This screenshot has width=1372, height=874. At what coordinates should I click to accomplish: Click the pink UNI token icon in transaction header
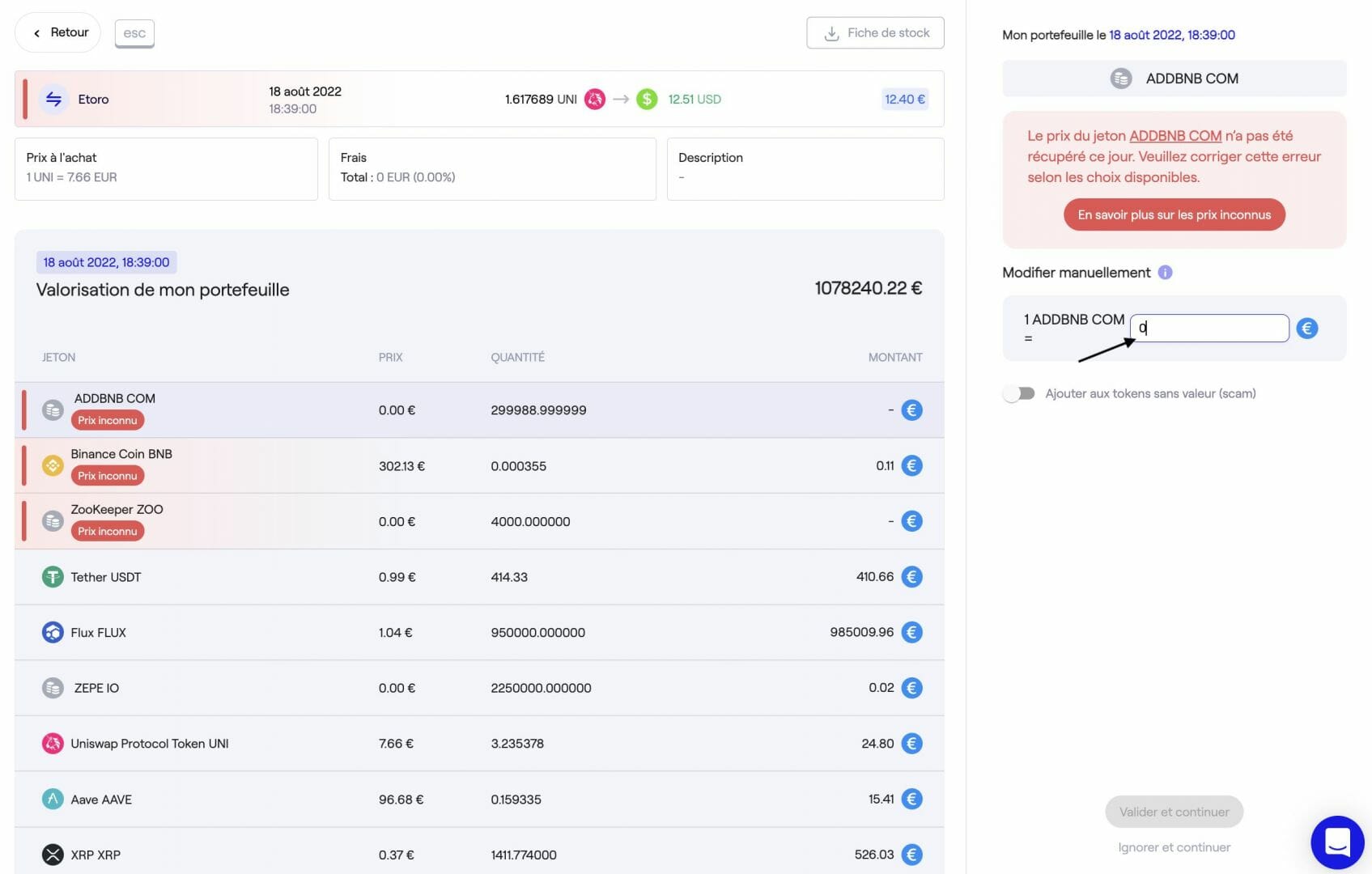click(x=595, y=100)
